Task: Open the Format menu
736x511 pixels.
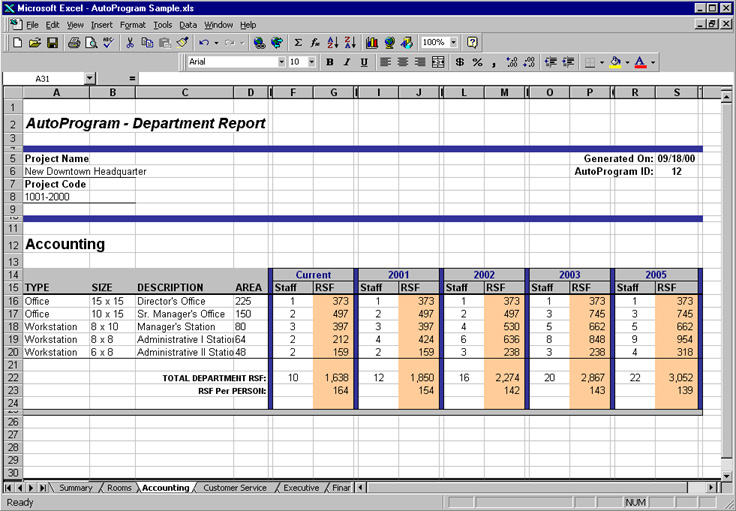Action: [x=132, y=24]
